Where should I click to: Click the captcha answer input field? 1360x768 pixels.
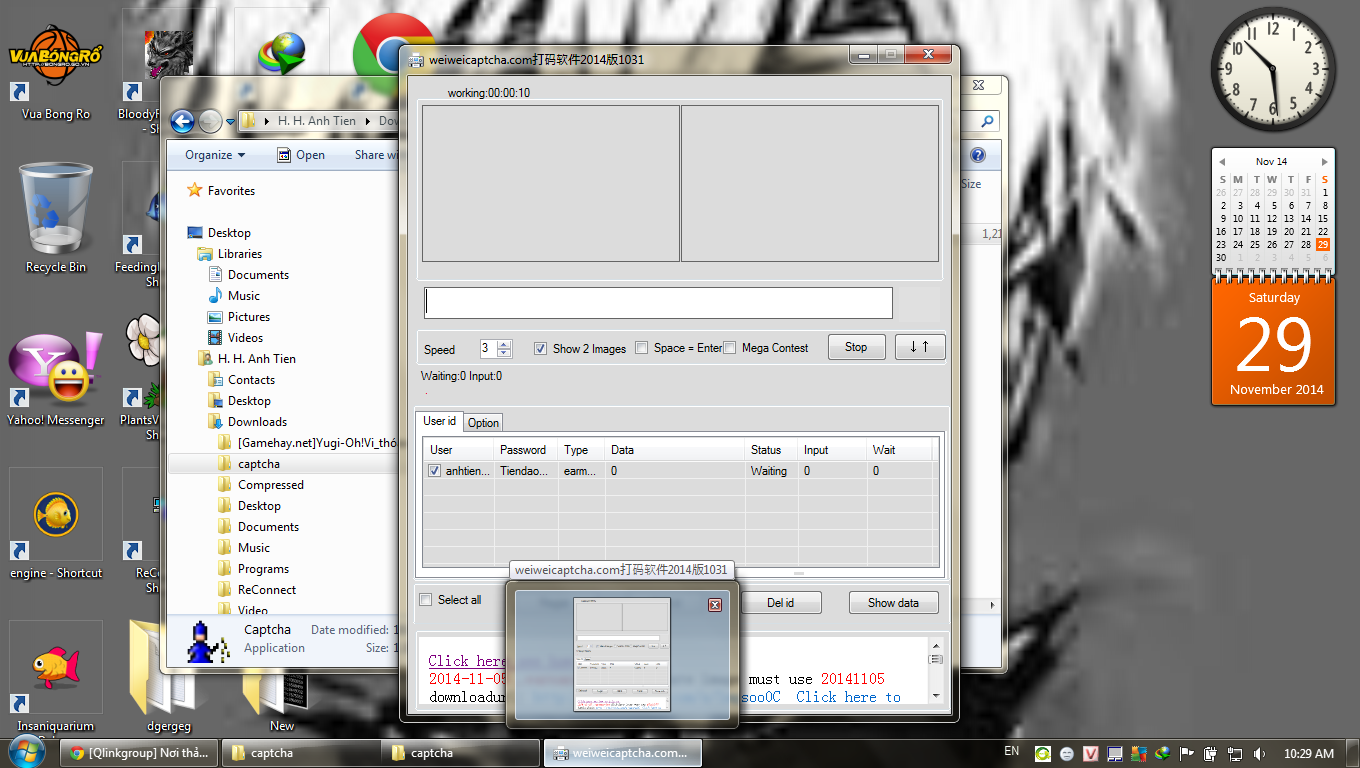658,303
